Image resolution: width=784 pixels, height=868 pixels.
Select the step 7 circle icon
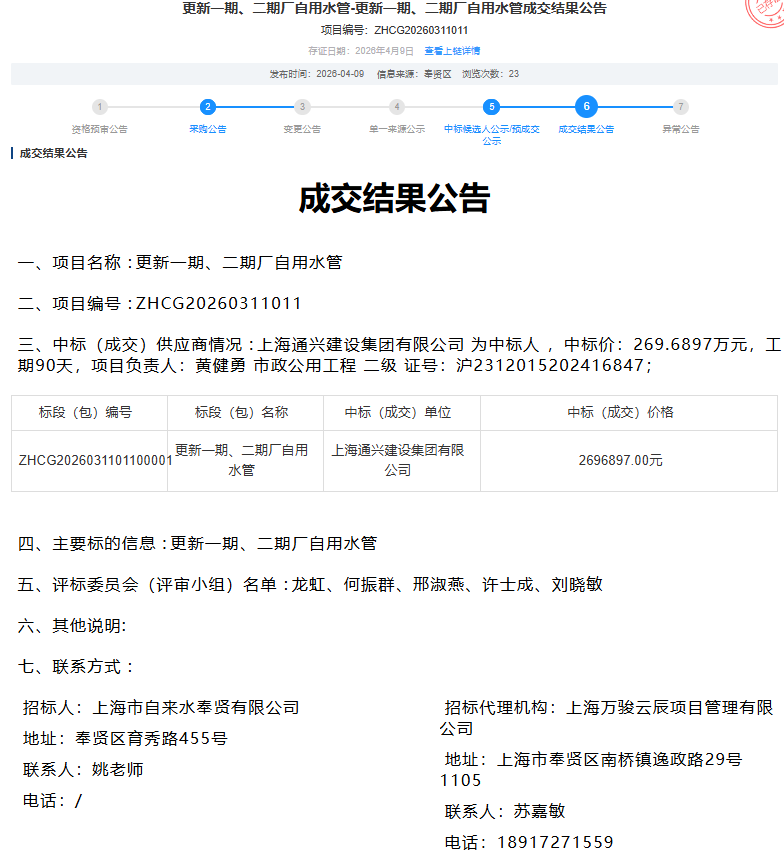(681, 107)
